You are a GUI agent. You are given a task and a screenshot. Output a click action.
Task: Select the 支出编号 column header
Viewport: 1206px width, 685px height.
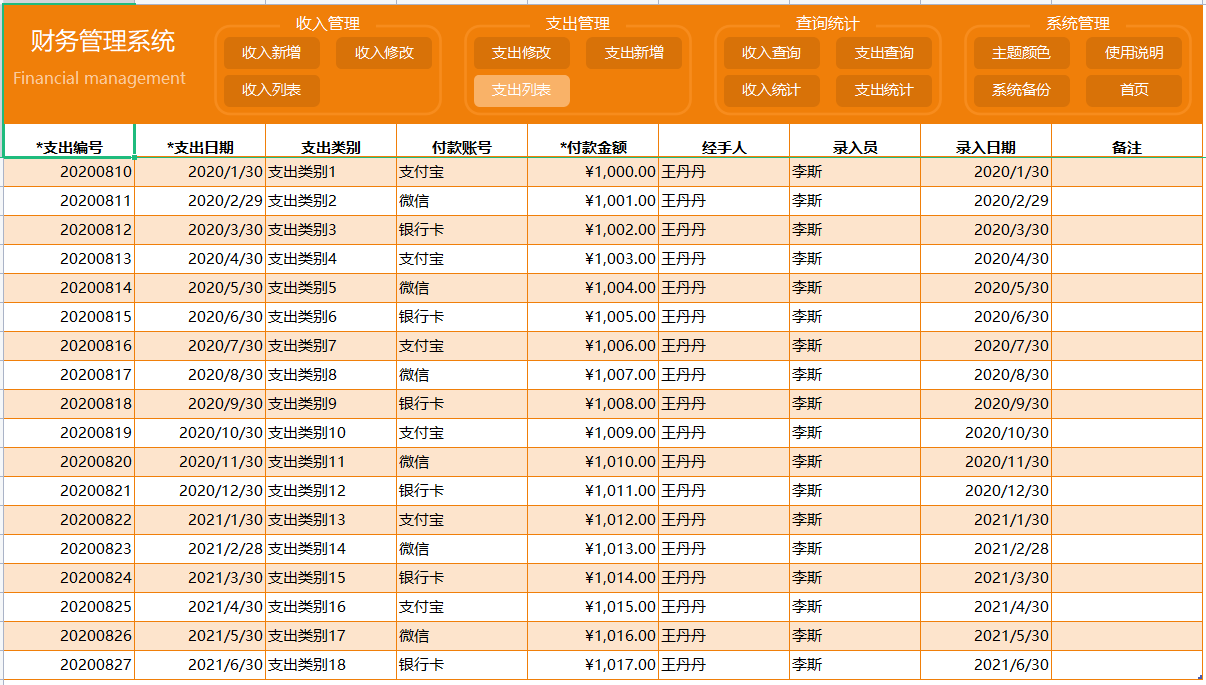pos(66,143)
